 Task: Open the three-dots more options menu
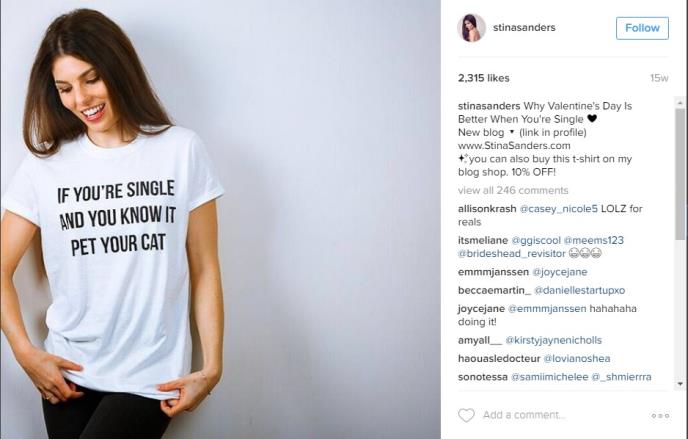[x=660, y=415]
